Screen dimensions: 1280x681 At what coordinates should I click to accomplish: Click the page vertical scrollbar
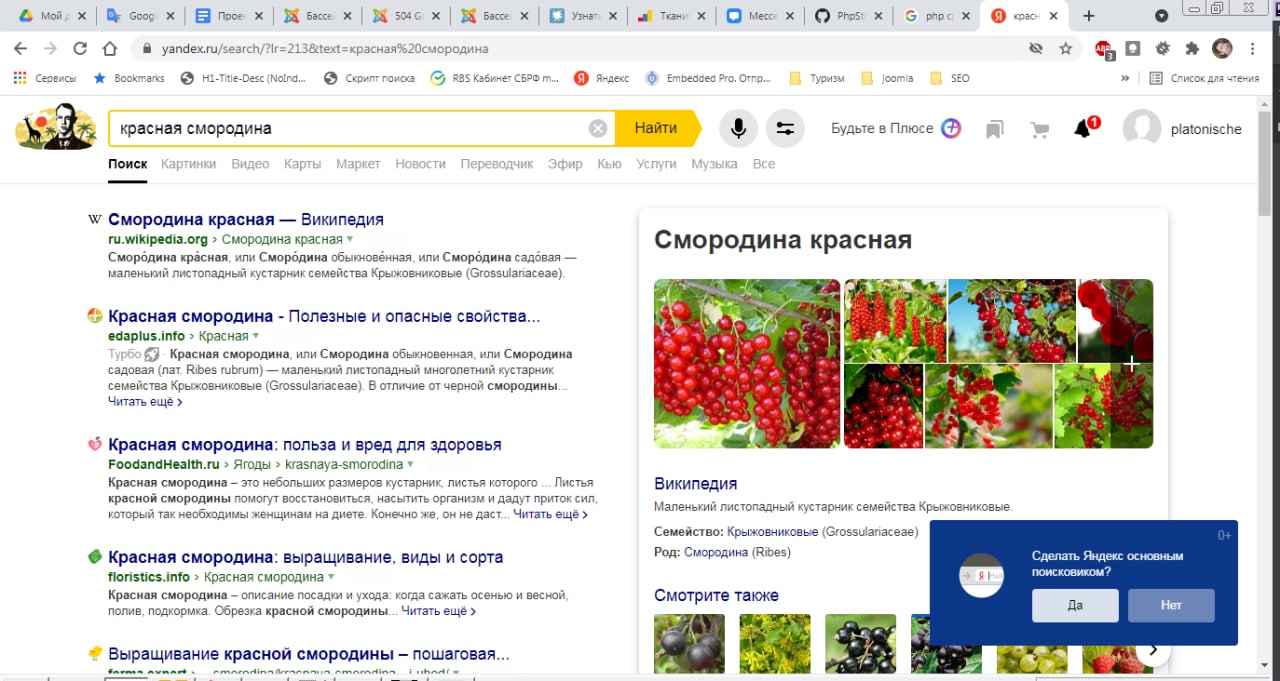tap(1265, 163)
